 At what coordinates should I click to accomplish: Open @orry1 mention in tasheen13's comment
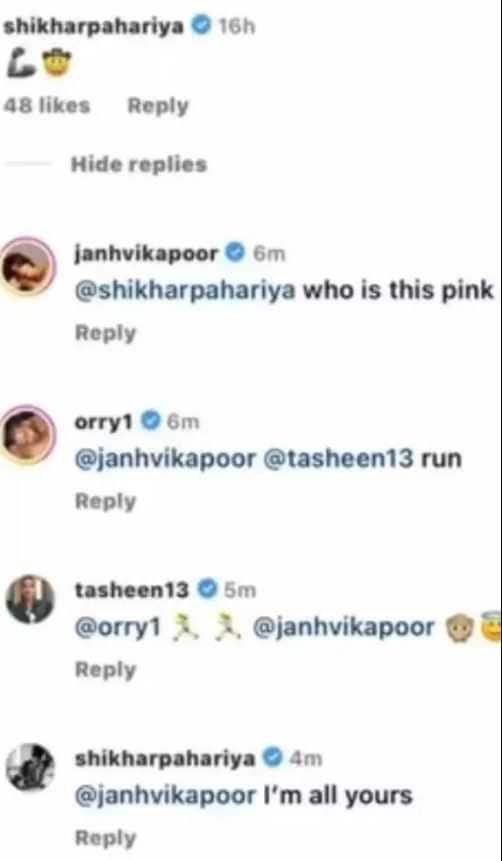[x=118, y=627]
